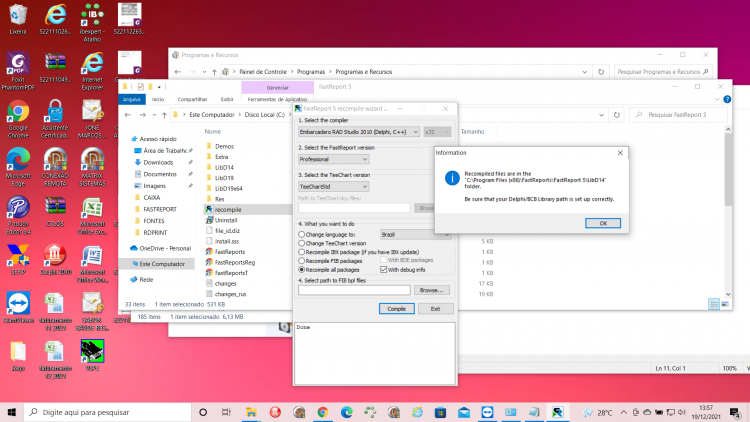Screen dimensions: 750x422
Task: Open Arquivo ribbon tab
Action: coord(132,99)
